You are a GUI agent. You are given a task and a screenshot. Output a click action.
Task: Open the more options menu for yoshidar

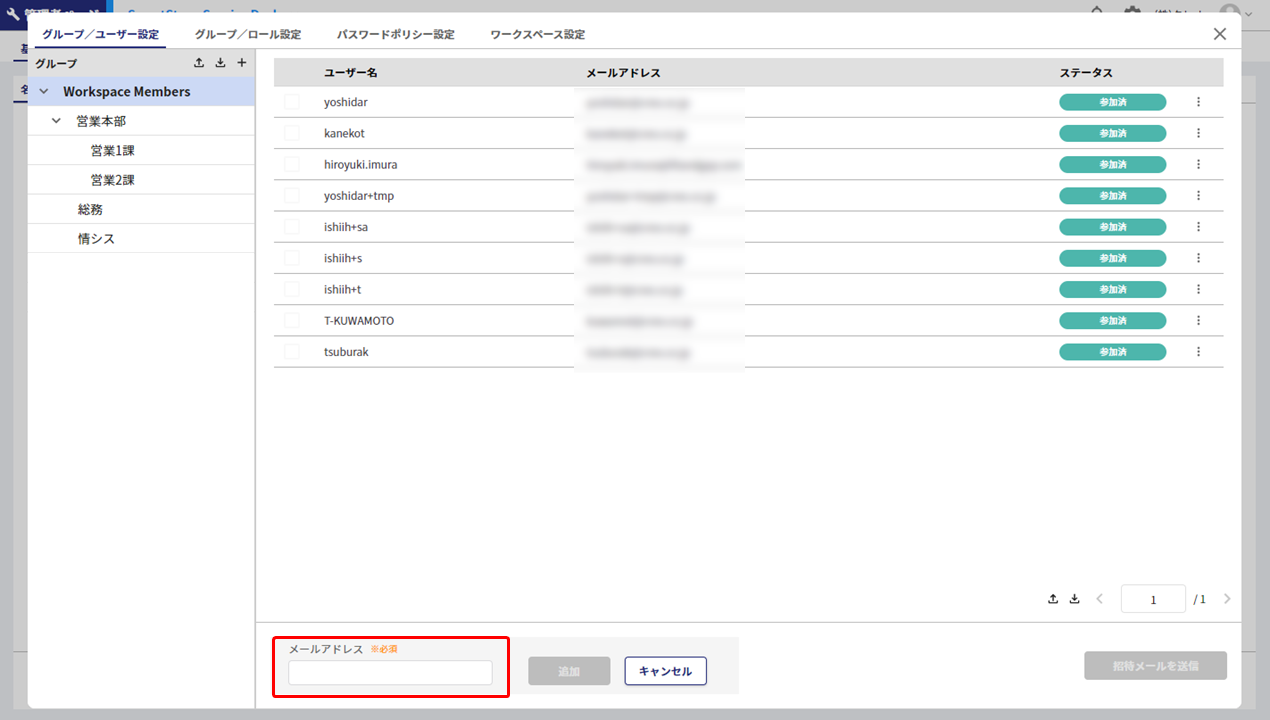[x=1198, y=102]
